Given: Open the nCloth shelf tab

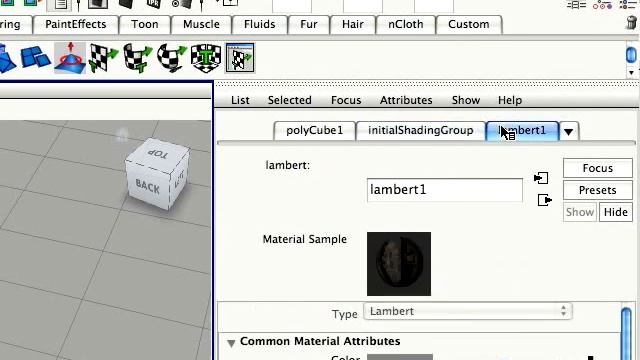Looking at the screenshot, I should pyautogui.click(x=406, y=24).
